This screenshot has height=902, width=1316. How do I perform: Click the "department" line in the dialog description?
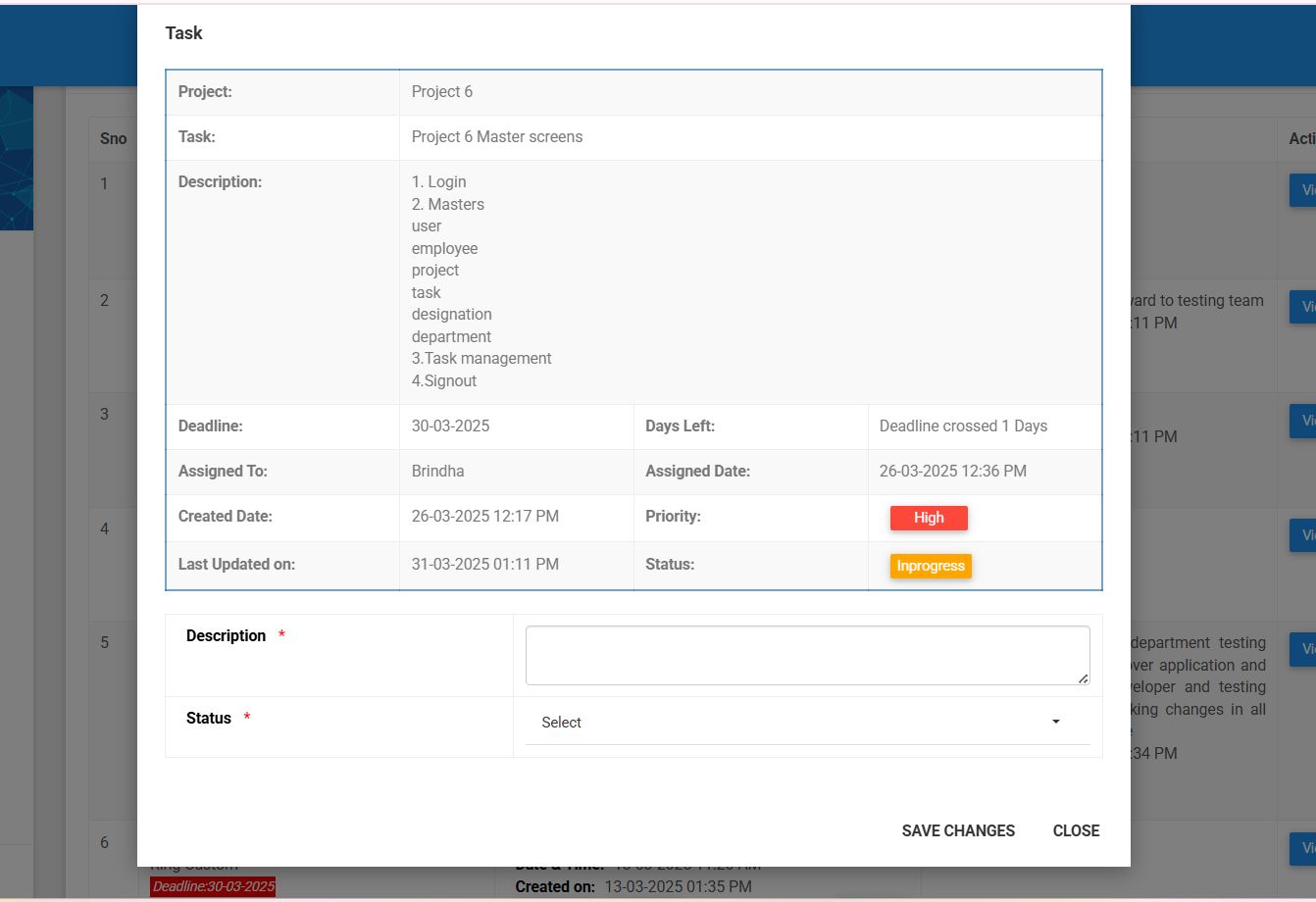(452, 336)
